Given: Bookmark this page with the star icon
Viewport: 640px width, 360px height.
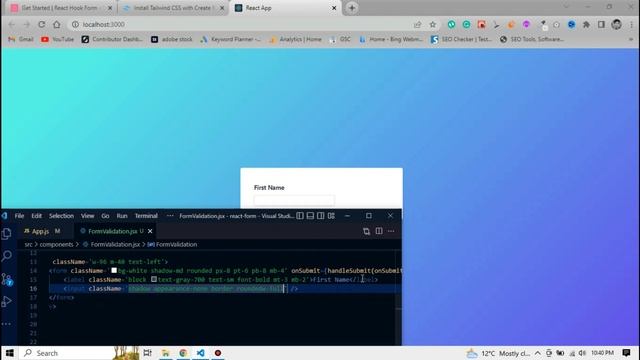Looking at the screenshot, I should coord(433,24).
